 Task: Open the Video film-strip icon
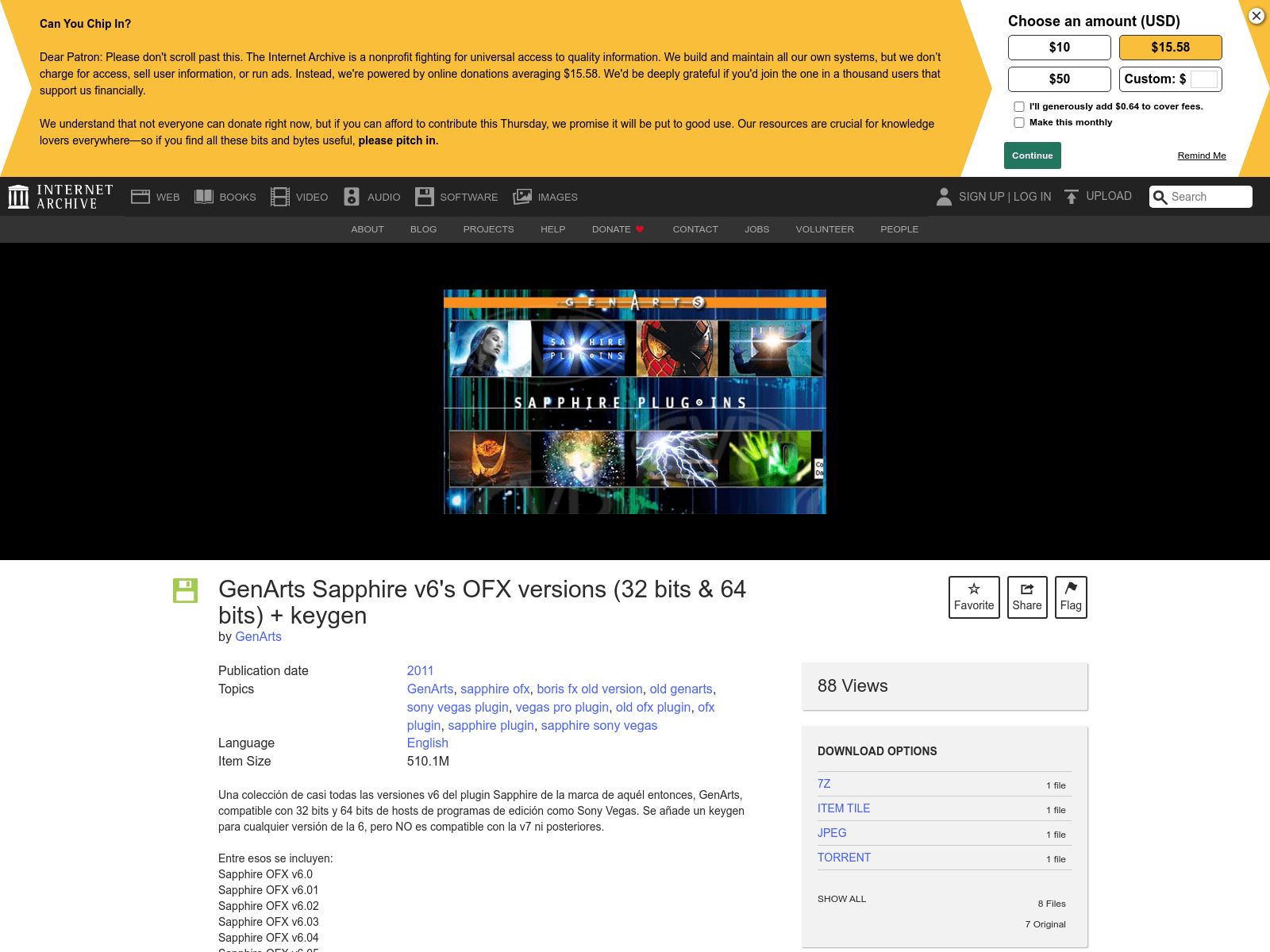[280, 197]
